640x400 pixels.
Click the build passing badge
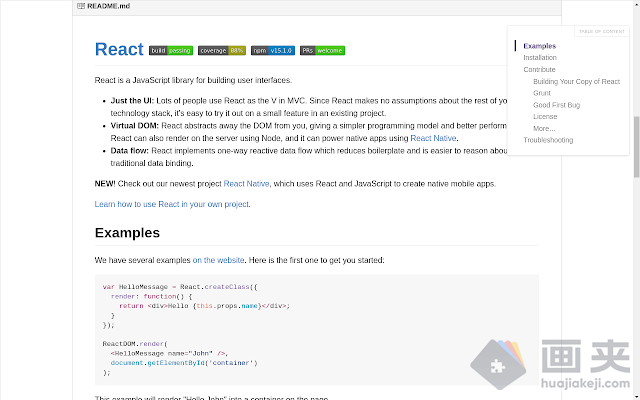pos(171,50)
